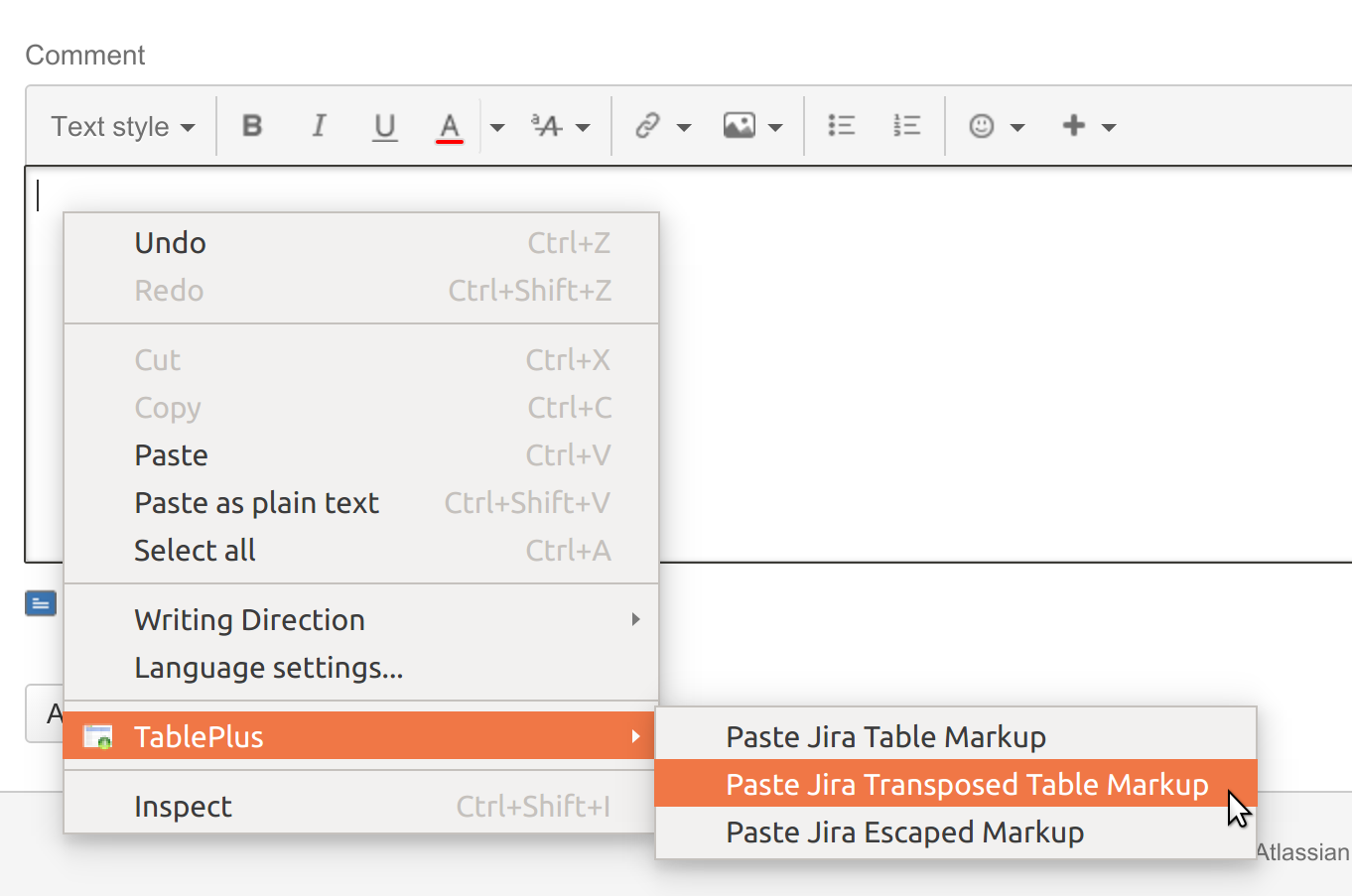Choose Cut from context menu
Image resolution: width=1352 pixels, height=896 pixels.
[x=361, y=360]
